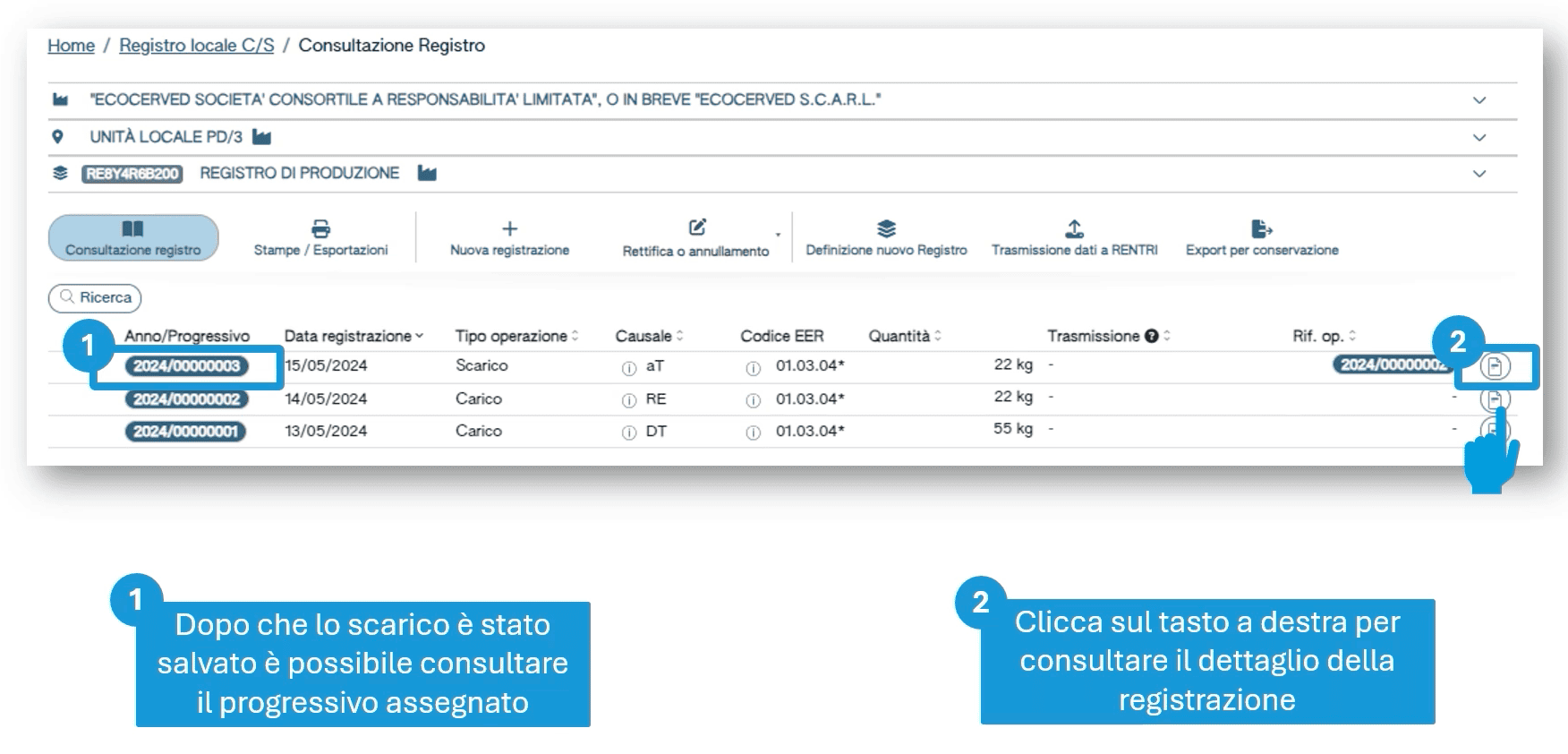The width and height of the screenshot is (1568, 754).
Task: Expand the Registro di Produzione row chevron
Action: [1479, 174]
